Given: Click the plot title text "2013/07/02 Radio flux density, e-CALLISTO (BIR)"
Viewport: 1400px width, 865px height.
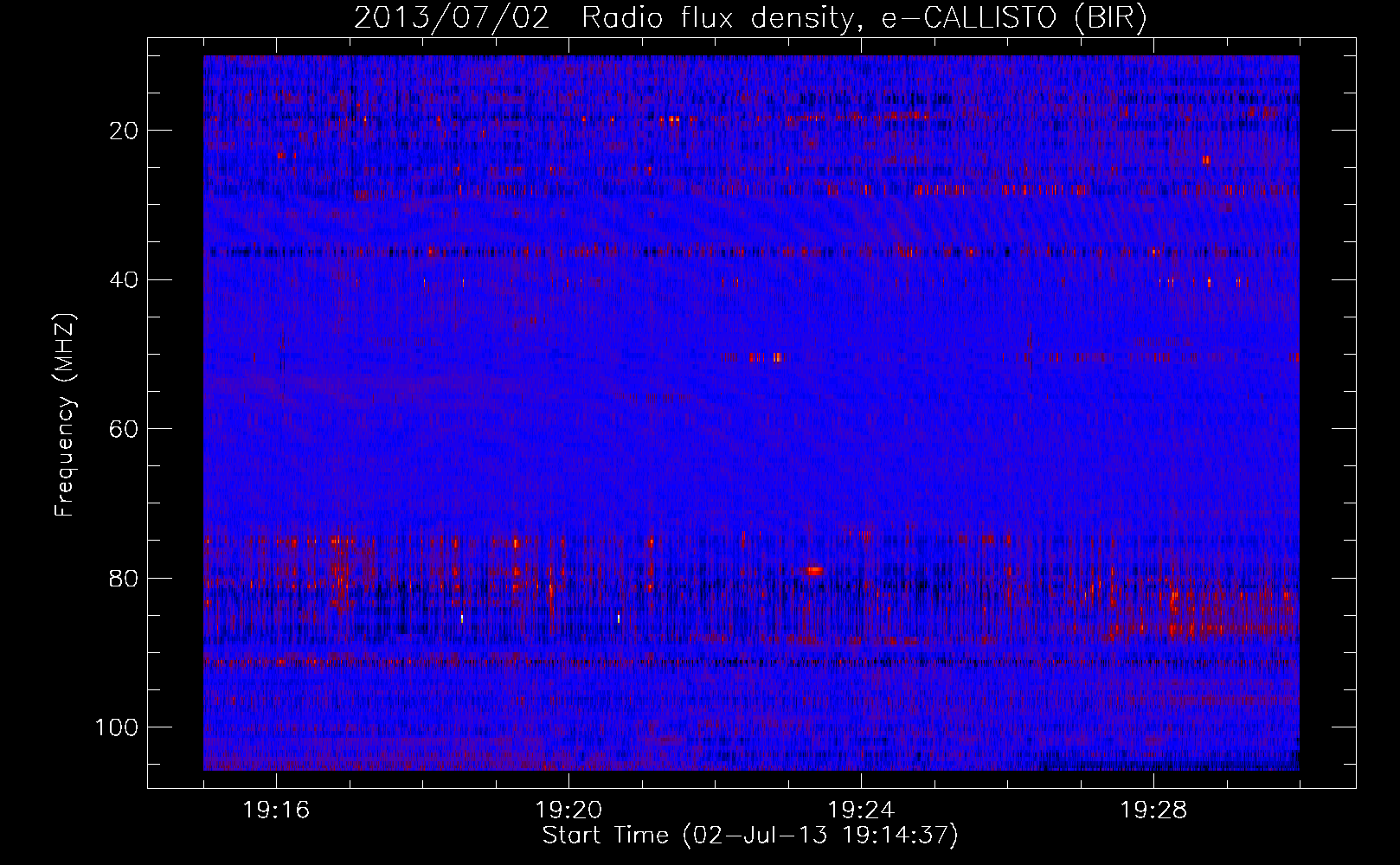Looking at the screenshot, I should point(750,18).
